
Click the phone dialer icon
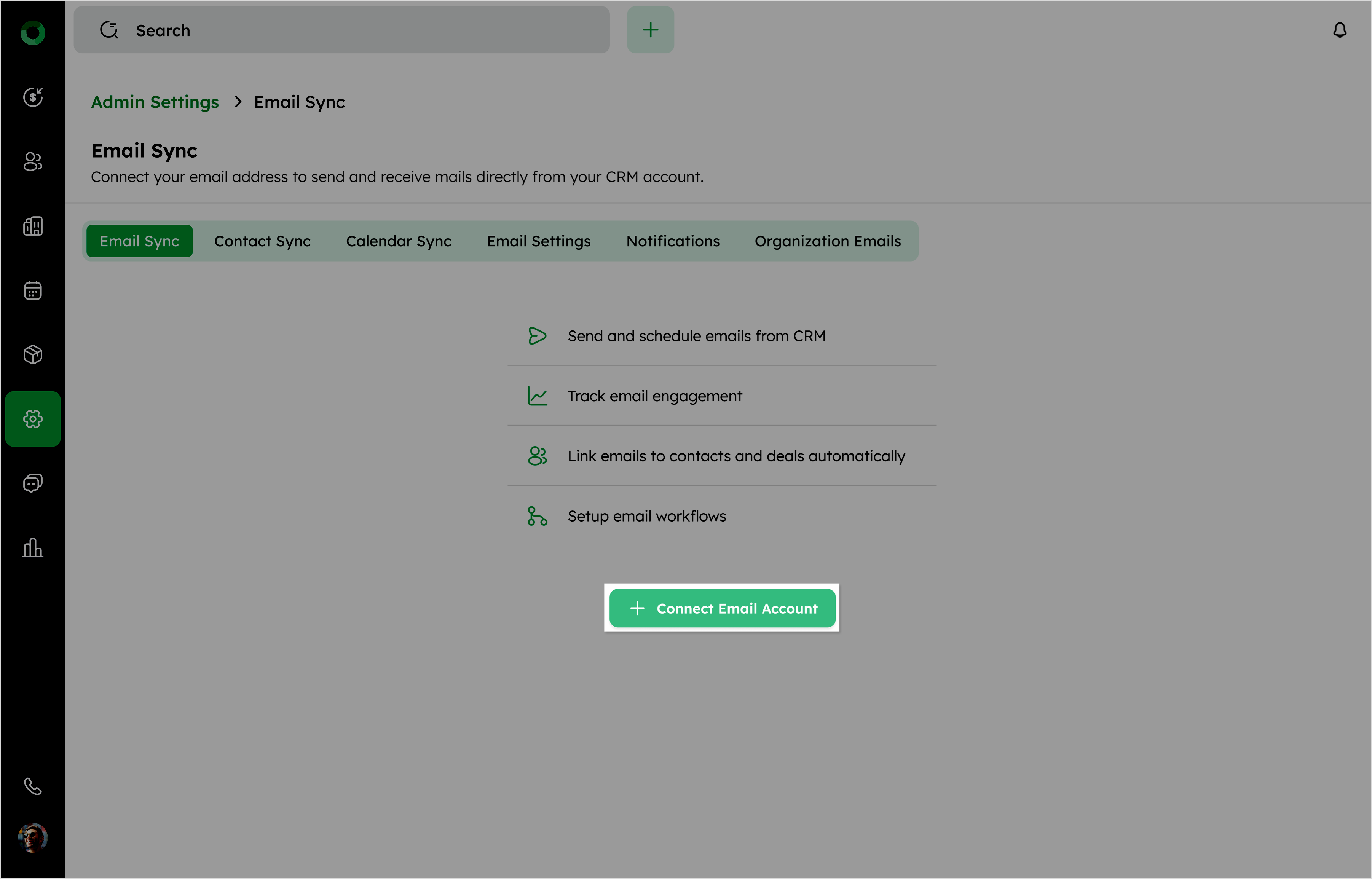point(32,786)
